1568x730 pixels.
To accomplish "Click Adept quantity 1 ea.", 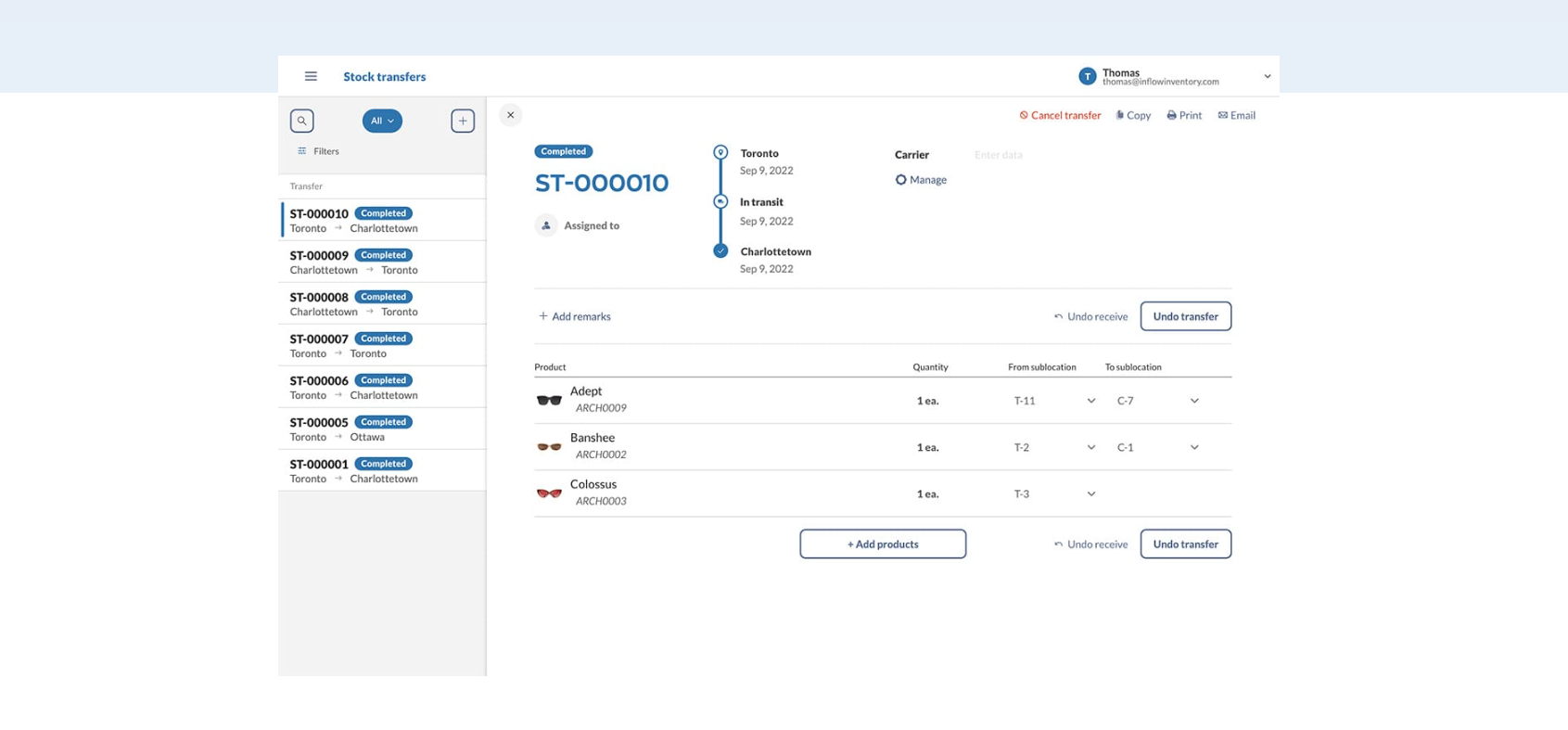I will coord(928,401).
